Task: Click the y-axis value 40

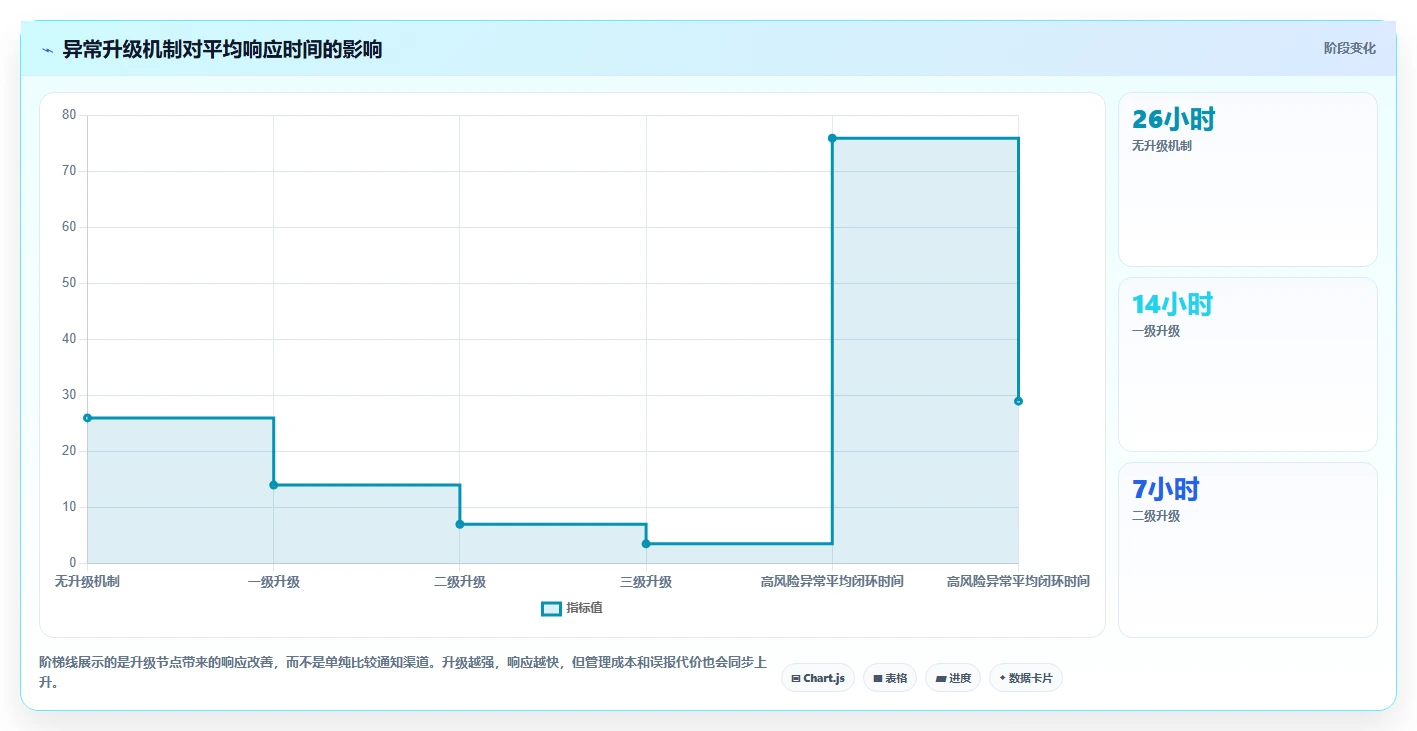Action: pos(69,339)
